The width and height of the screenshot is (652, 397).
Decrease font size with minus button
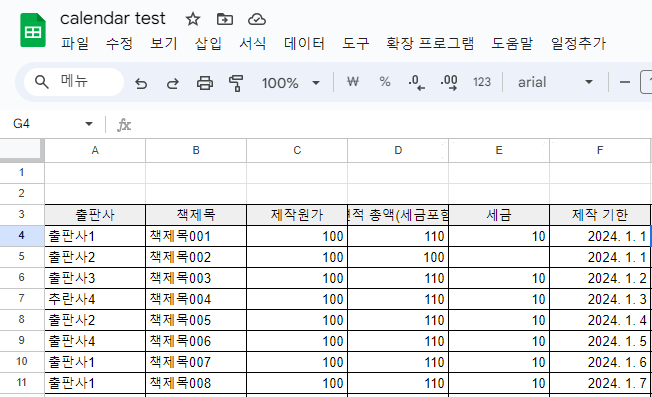click(625, 82)
